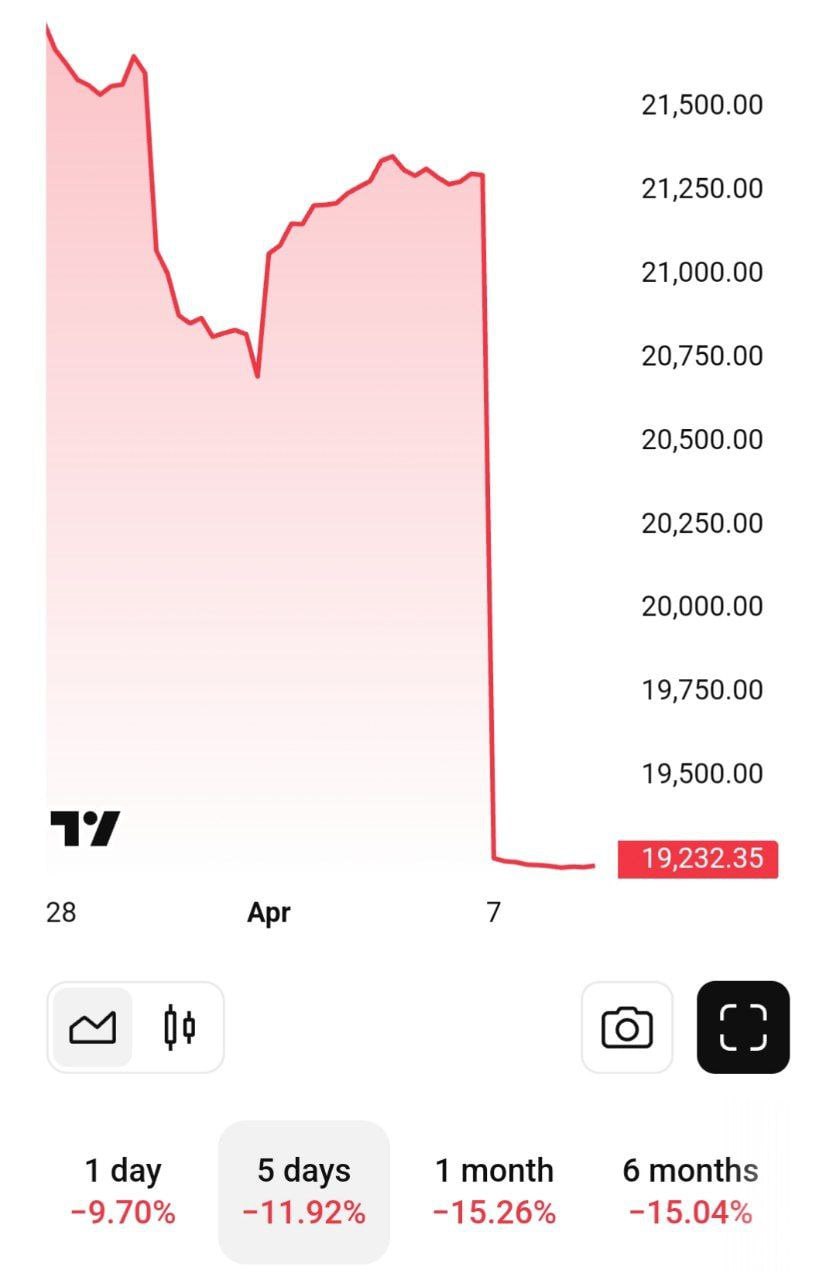The height and width of the screenshot is (1280, 836).
Task: Select the 6 months range
Action: (690, 1191)
